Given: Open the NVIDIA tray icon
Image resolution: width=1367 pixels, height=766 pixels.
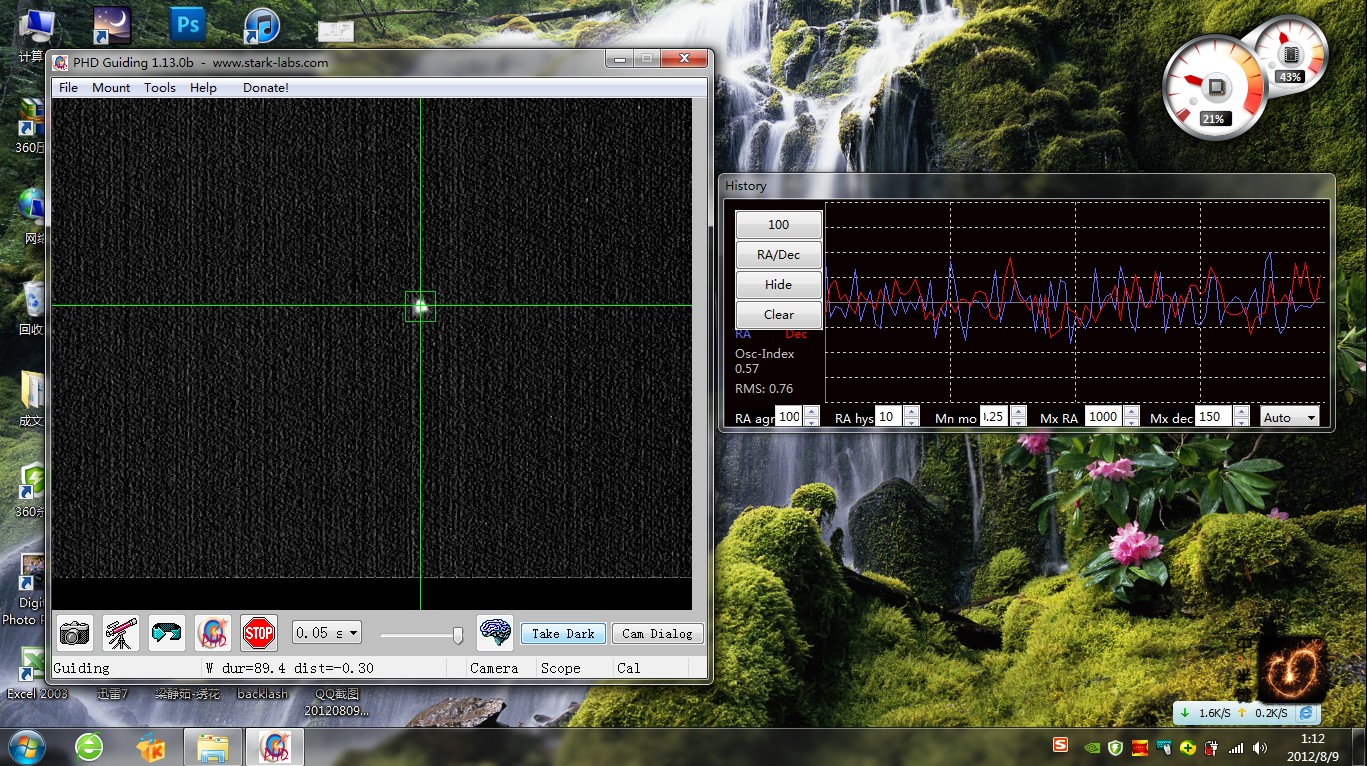Looking at the screenshot, I should (1092, 747).
